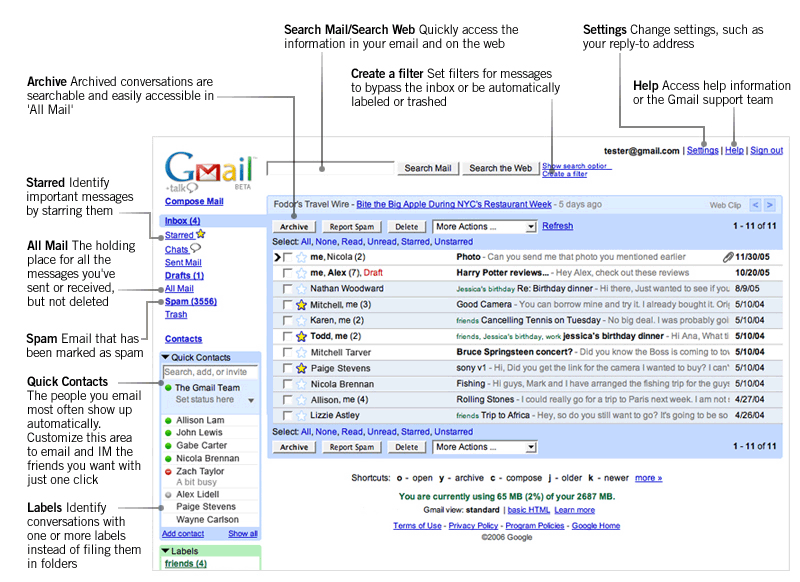Click the Search the Web button

pos(501,168)
